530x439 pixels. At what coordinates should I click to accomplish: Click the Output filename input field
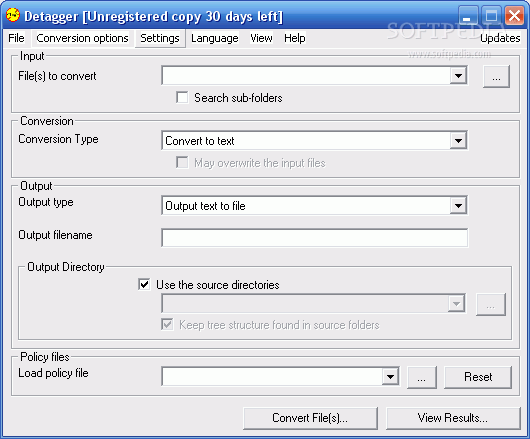(315, 238)
